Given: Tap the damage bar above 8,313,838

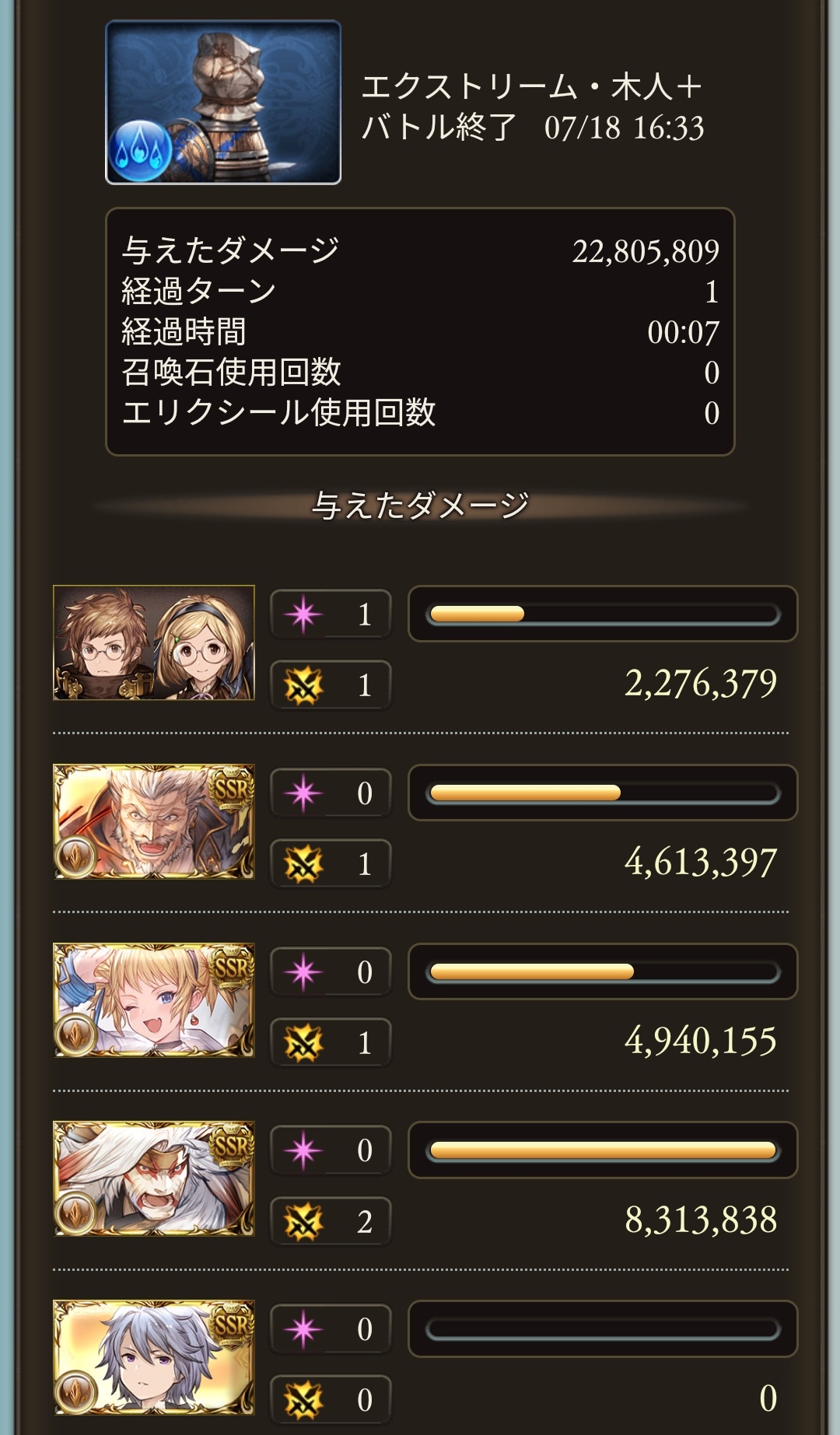Looking at the screenshot, I should (x=603, y=1150).
